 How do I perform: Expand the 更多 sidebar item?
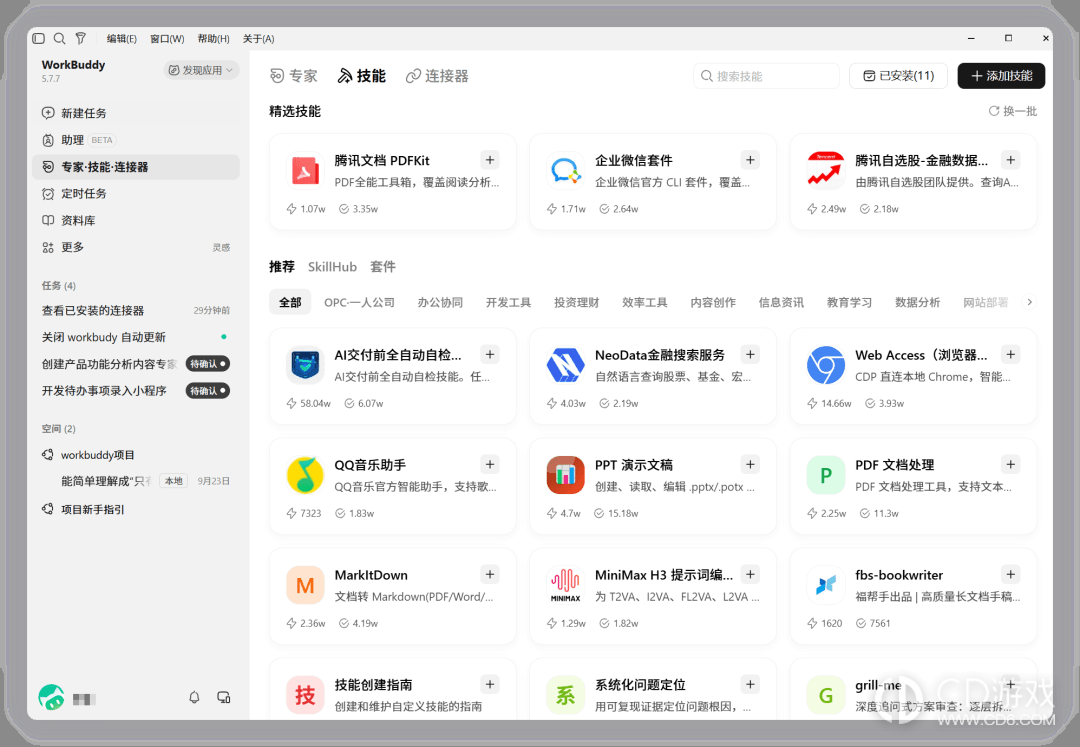pyautogui.click(x=136, y=247)
